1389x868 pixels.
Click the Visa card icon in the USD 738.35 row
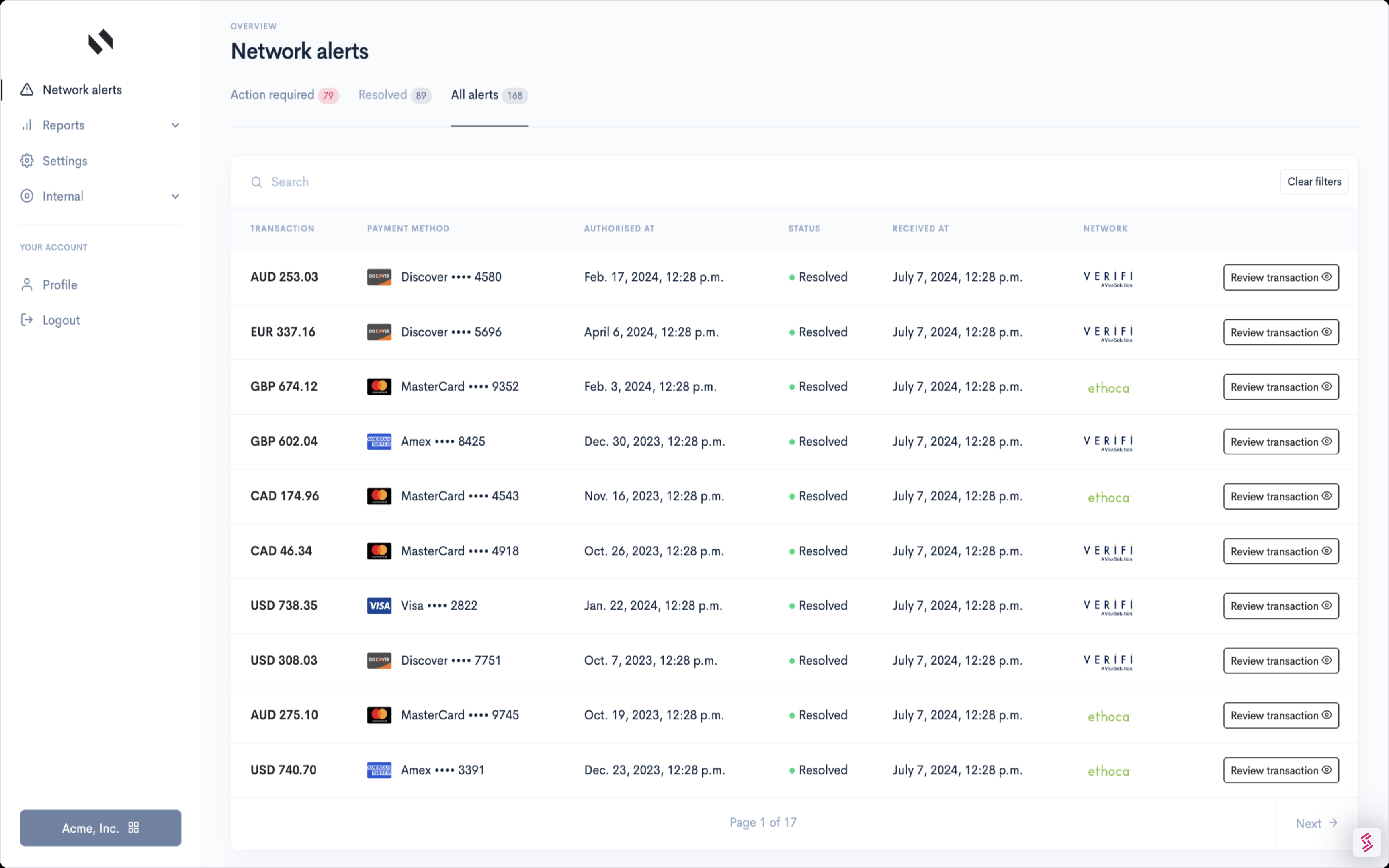pos(379,605)
